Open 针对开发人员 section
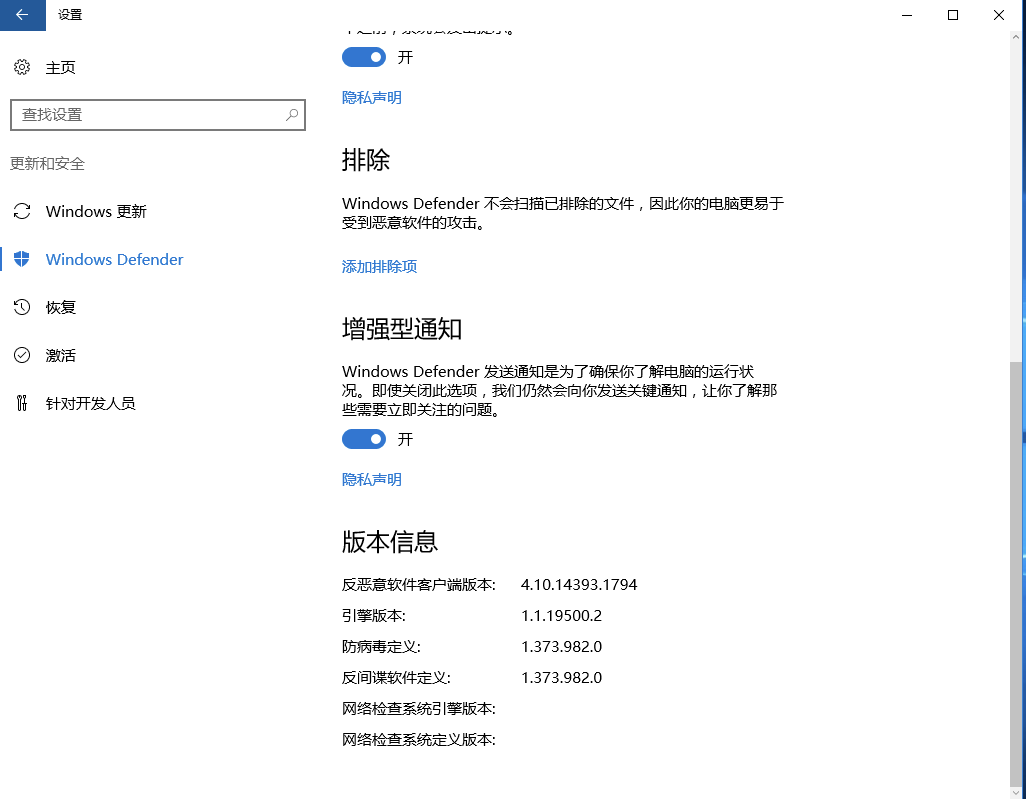Viewport: 1026px width, 799px height. [90, 403]
